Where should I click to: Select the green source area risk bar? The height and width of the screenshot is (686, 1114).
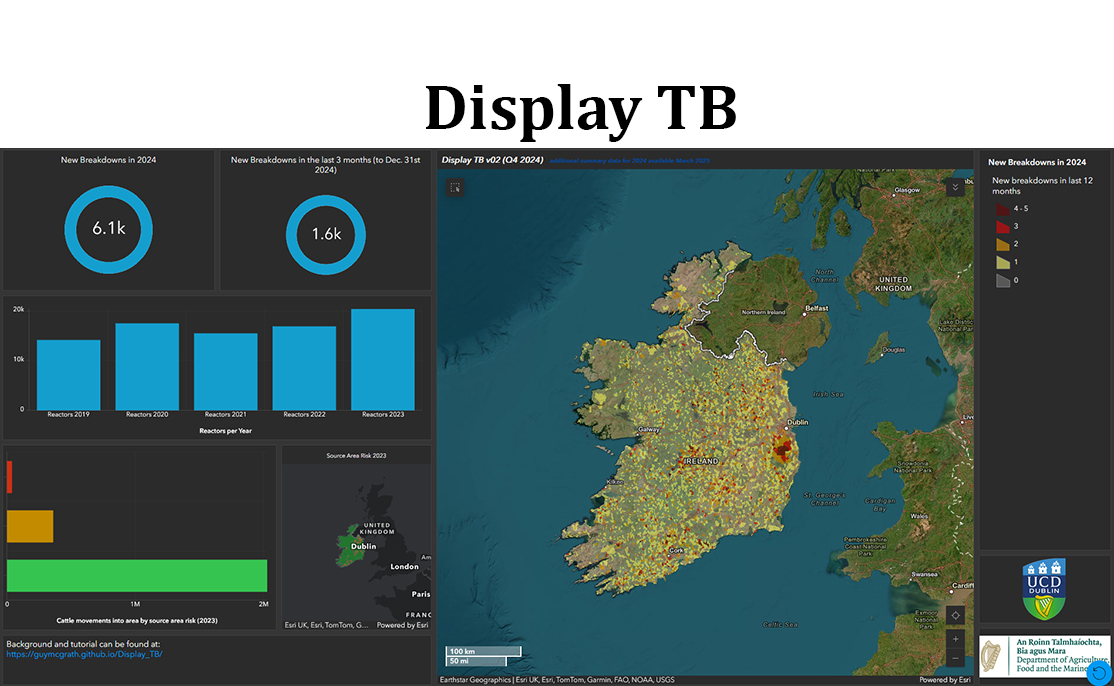[x=137, y=575]
